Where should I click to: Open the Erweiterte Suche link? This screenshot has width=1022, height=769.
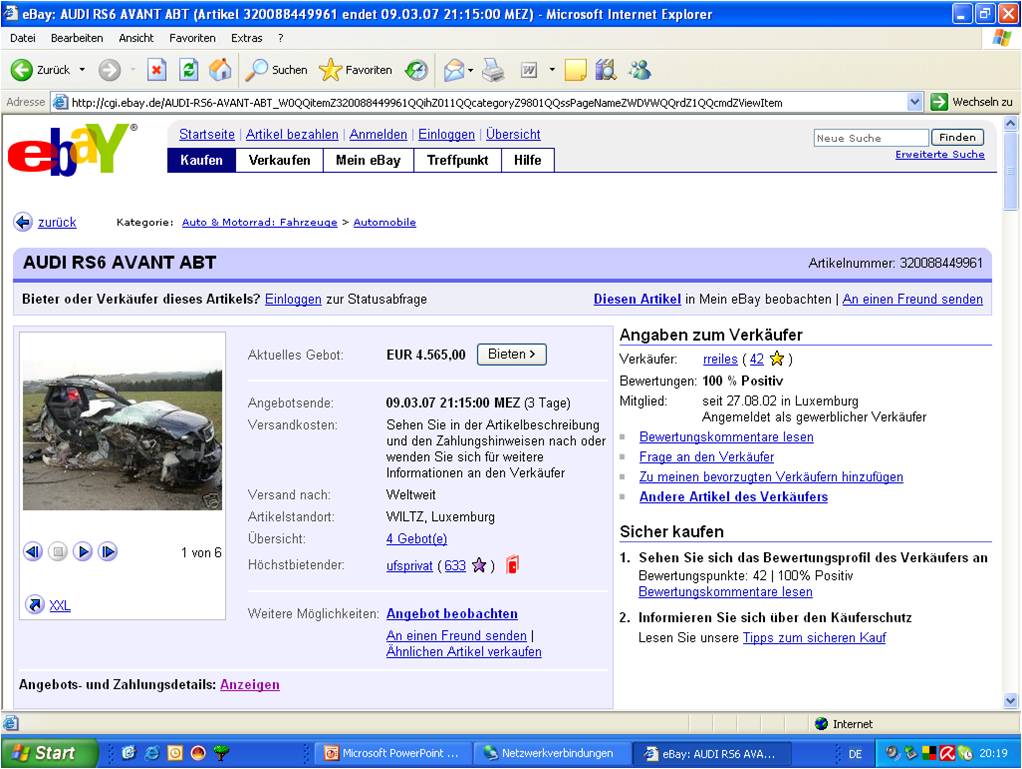pyautogui.click(x=940, y=154)
